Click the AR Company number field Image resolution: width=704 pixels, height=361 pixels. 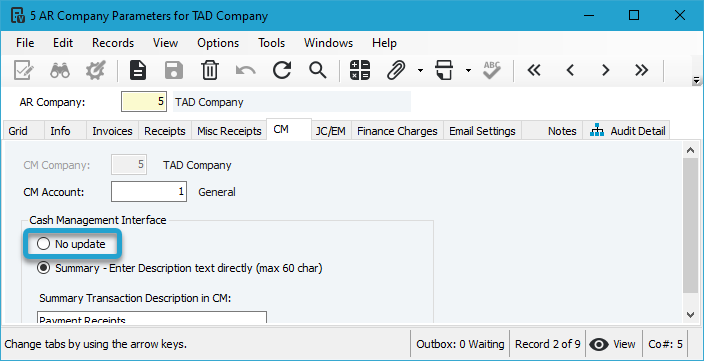point(144,102)
